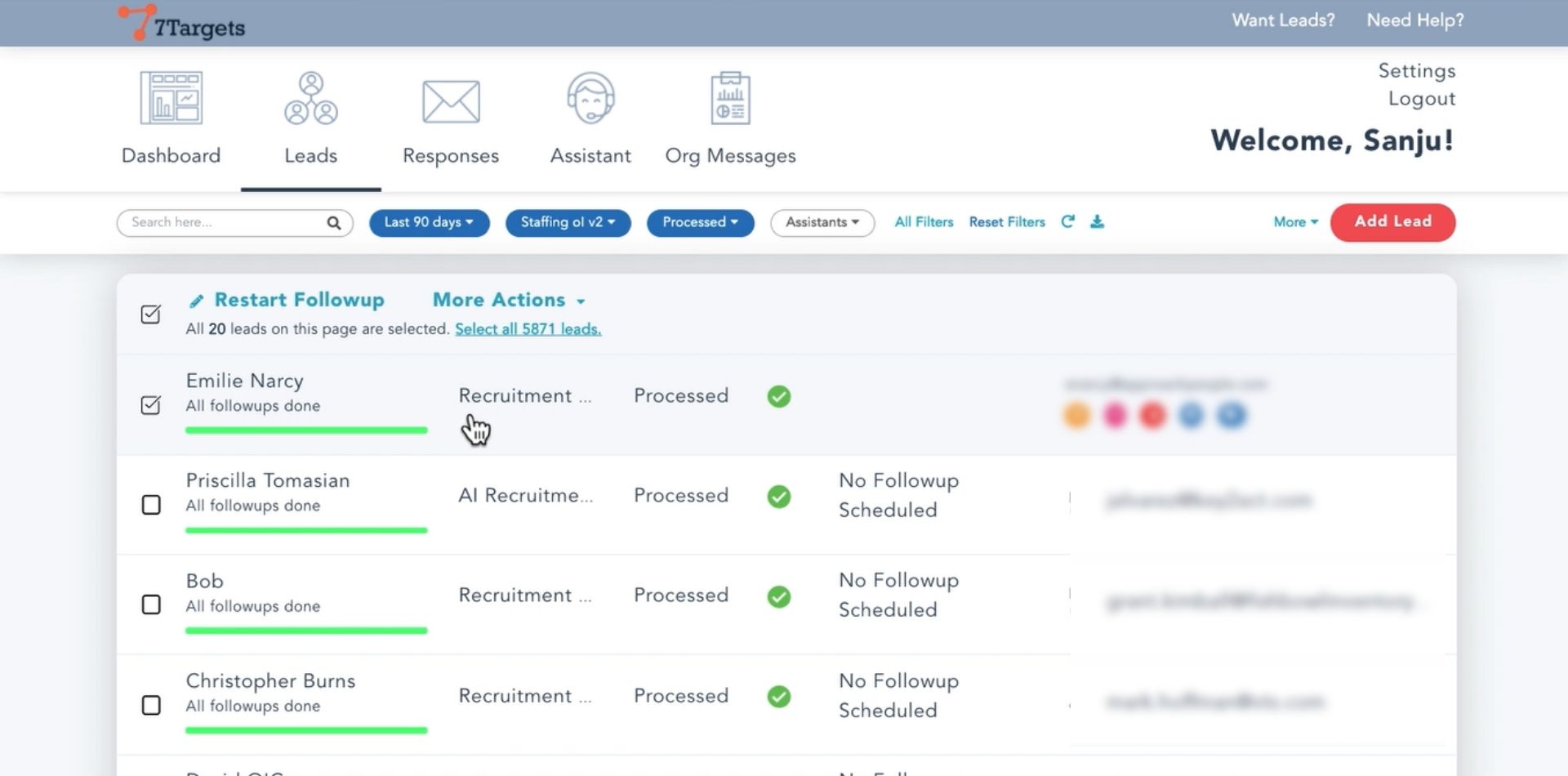
Task: Check the box for Priscilla Tomasian
Action: pos(151,505)
